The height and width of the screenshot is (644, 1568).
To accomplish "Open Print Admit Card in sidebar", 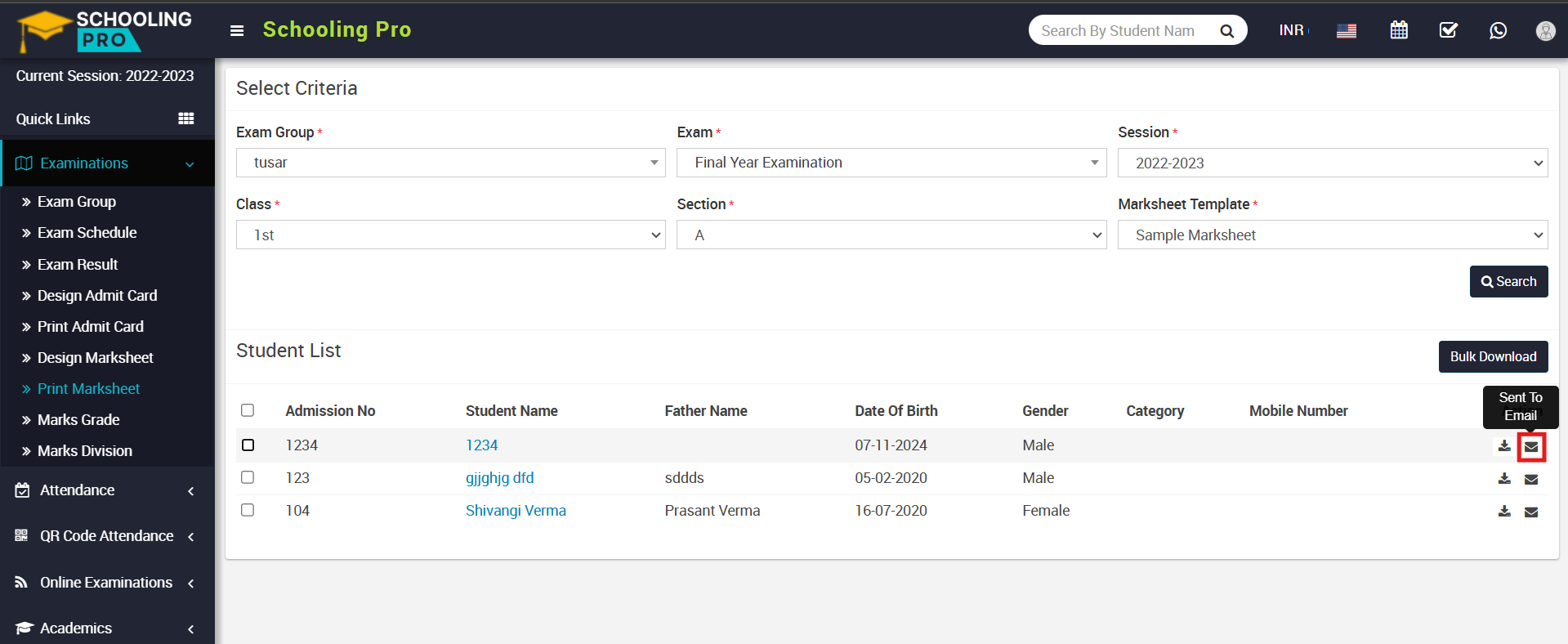I will point(91,327).
